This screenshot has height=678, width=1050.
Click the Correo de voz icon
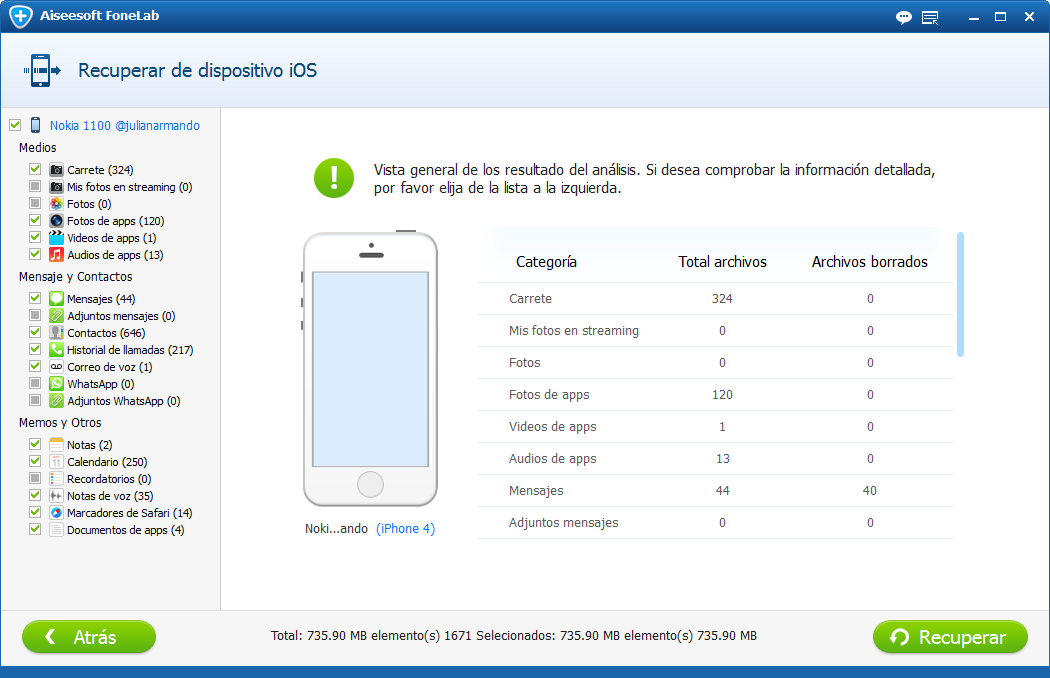(56, 366)
